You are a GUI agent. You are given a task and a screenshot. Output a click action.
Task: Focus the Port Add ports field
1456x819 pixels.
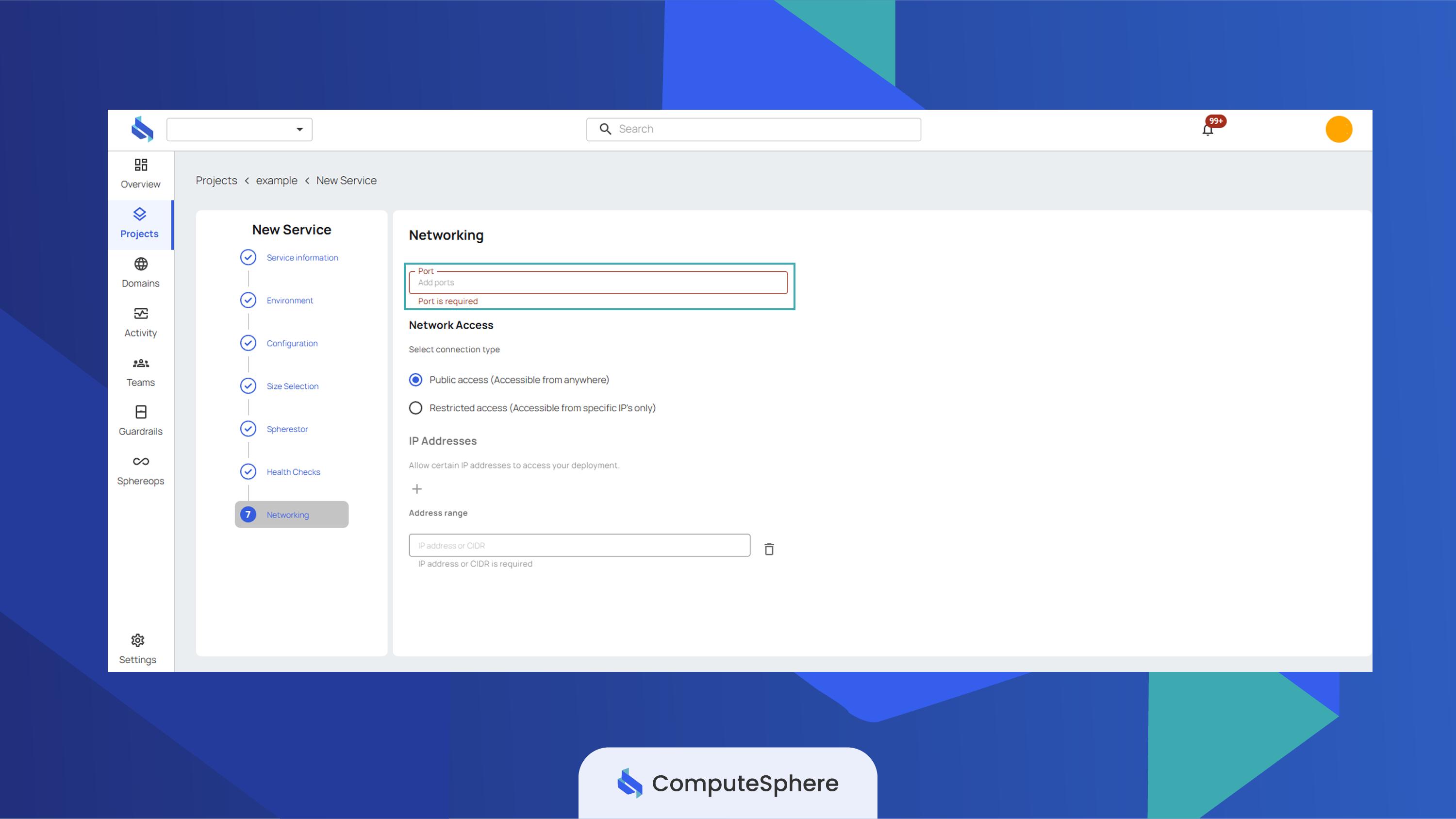coord(598,283)
